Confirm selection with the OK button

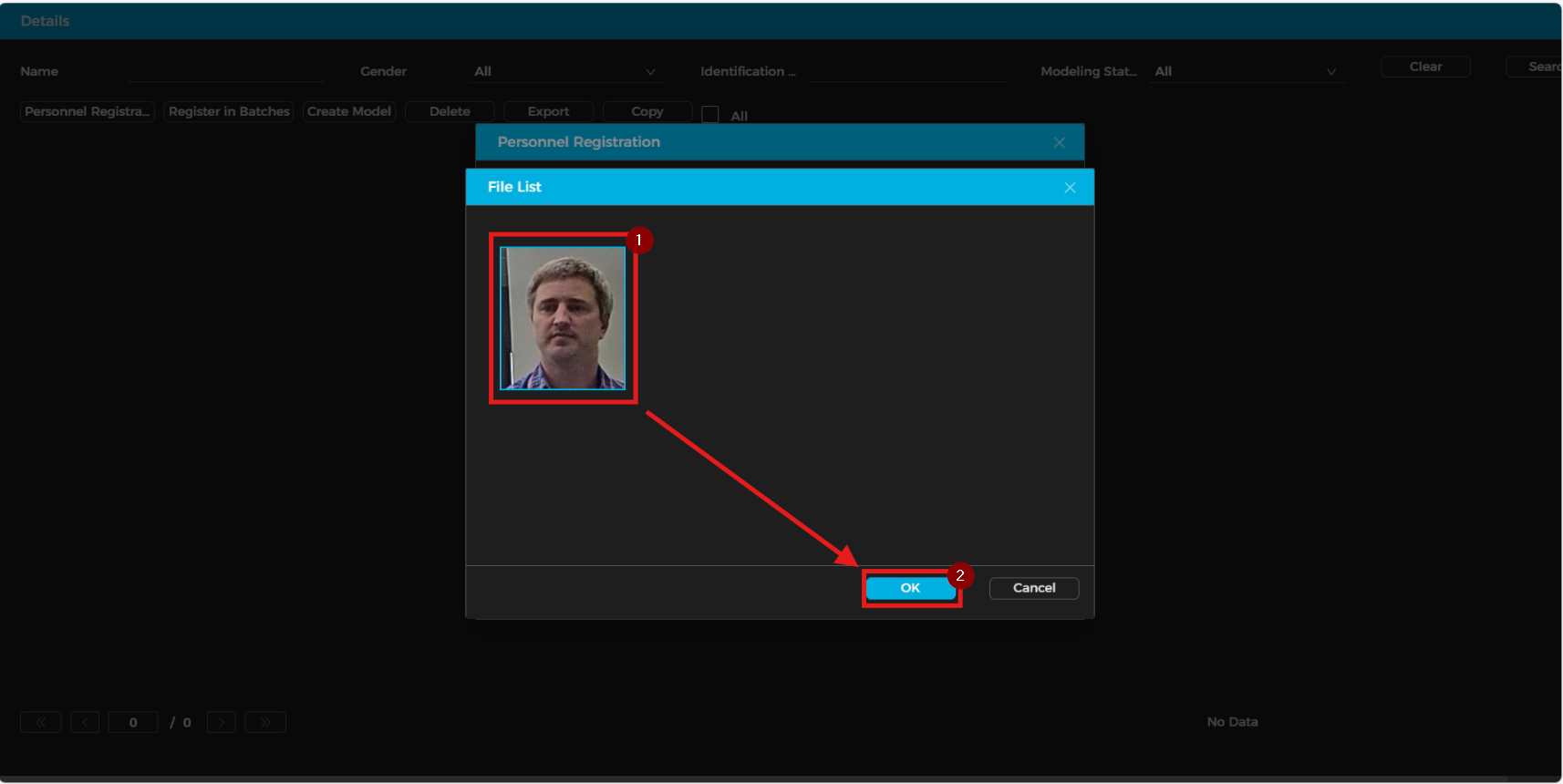(x=910, y=588)
